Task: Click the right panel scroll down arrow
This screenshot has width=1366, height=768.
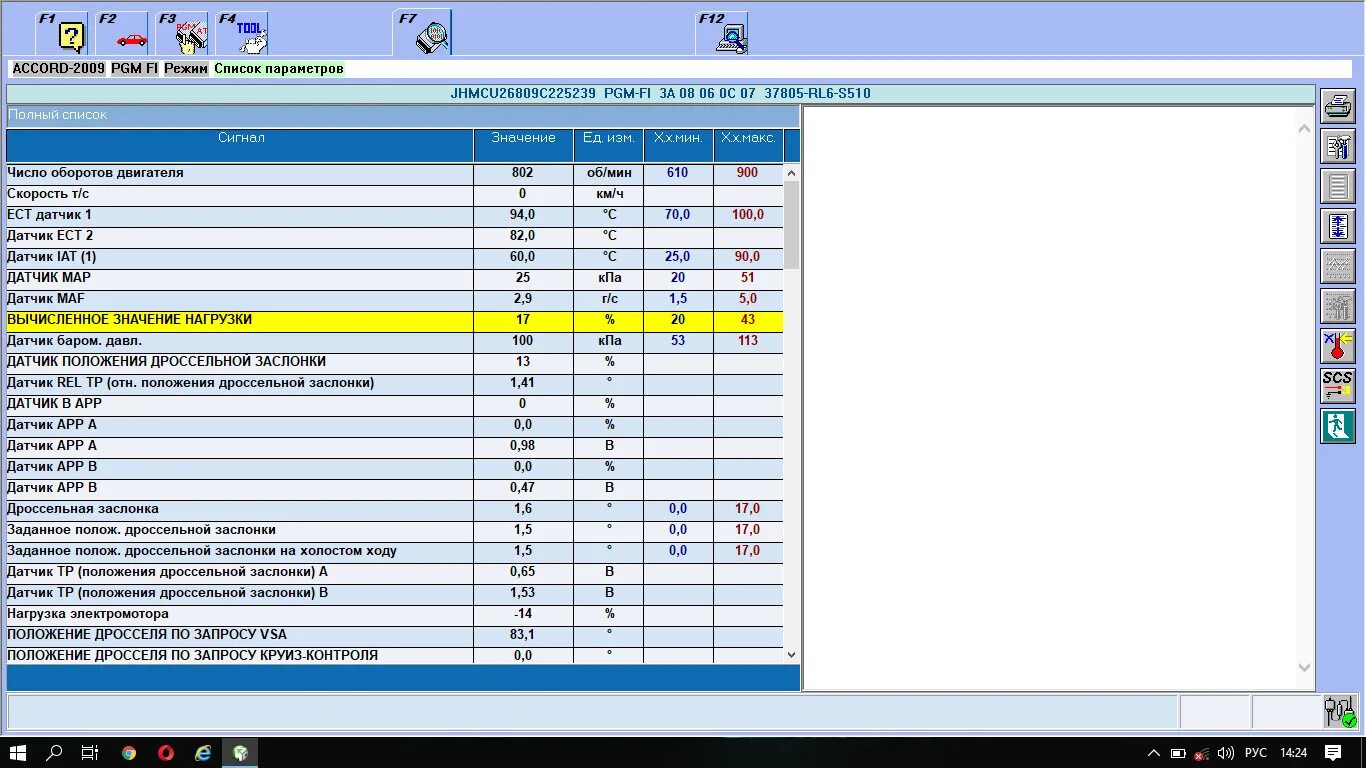Action: (1304, 667)
